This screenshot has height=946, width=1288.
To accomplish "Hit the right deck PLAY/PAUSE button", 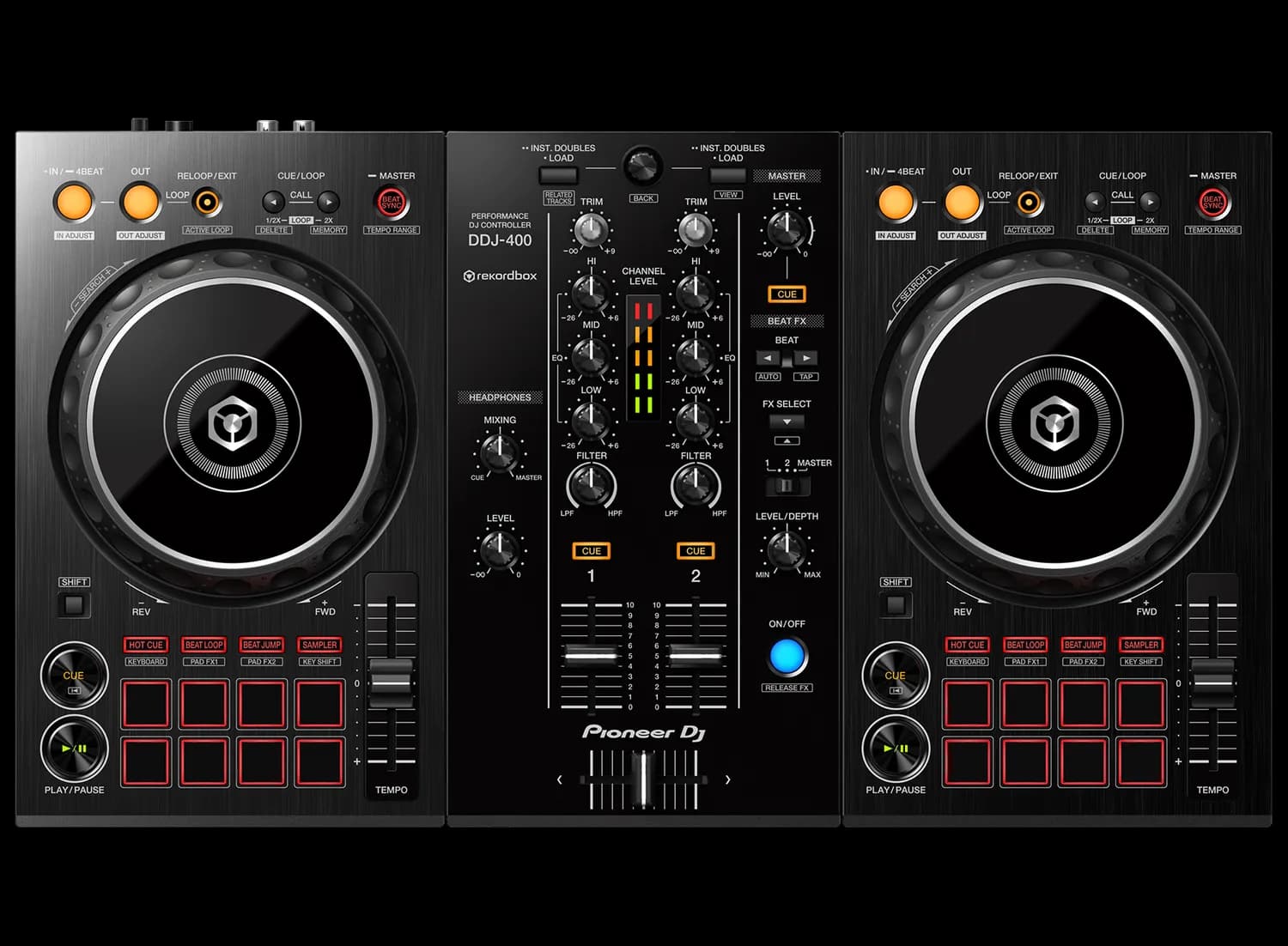I will 896,749.
